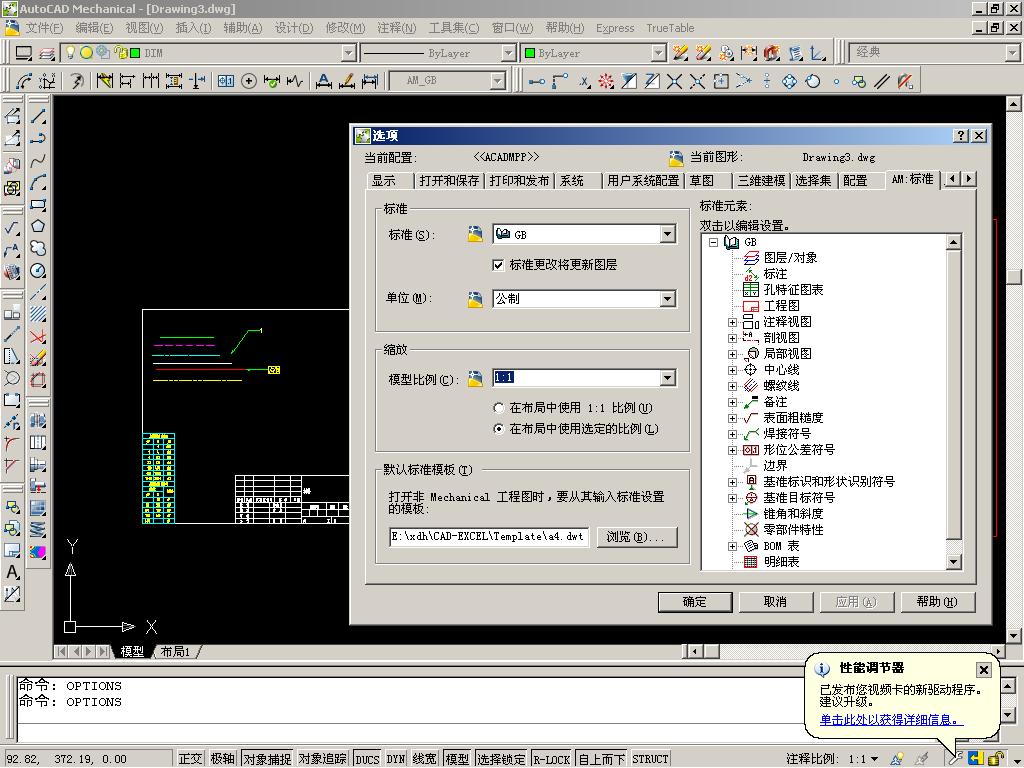Viewport: 1024px width, 768px height.
Task: Select the parallel object snap icon
Action: (x=882, y=81)
